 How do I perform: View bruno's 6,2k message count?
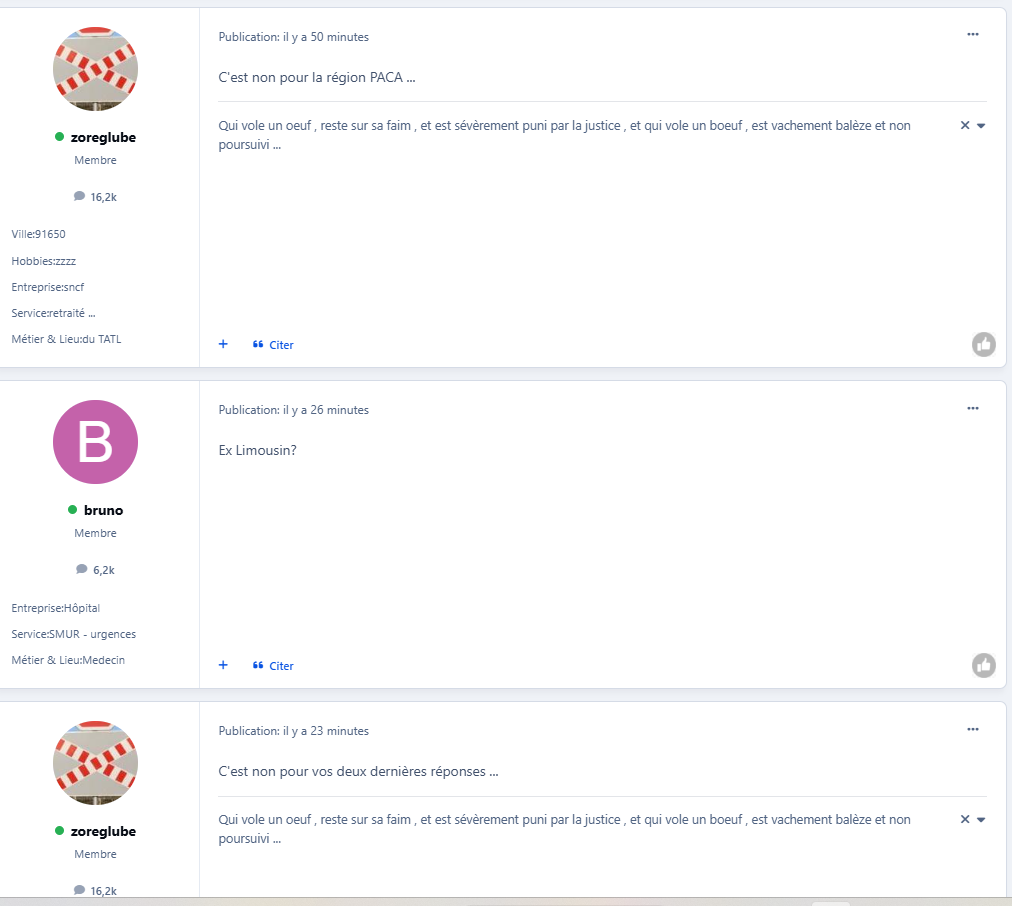[x=96, y=570]
